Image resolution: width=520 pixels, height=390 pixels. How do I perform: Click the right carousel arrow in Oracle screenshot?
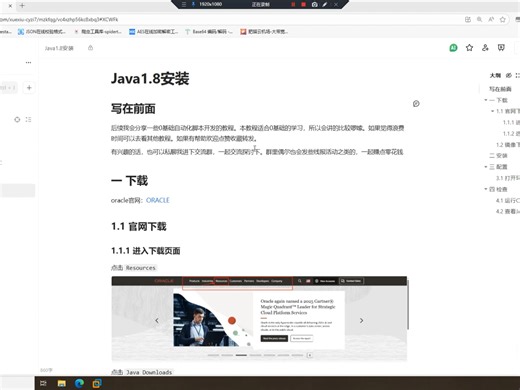click(x=361, y=320)
